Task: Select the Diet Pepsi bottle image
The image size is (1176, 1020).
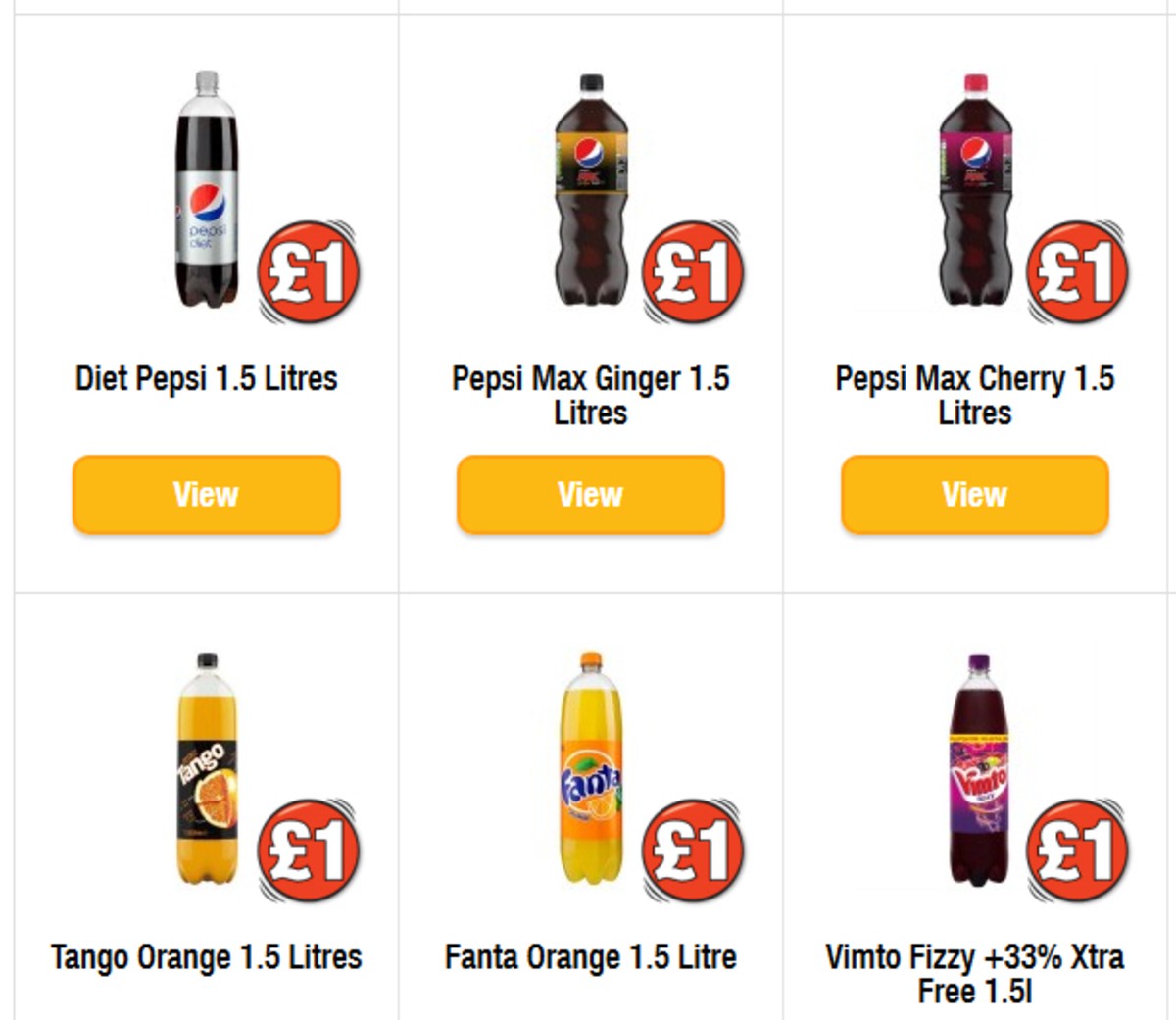Action: tap(204, 191)
